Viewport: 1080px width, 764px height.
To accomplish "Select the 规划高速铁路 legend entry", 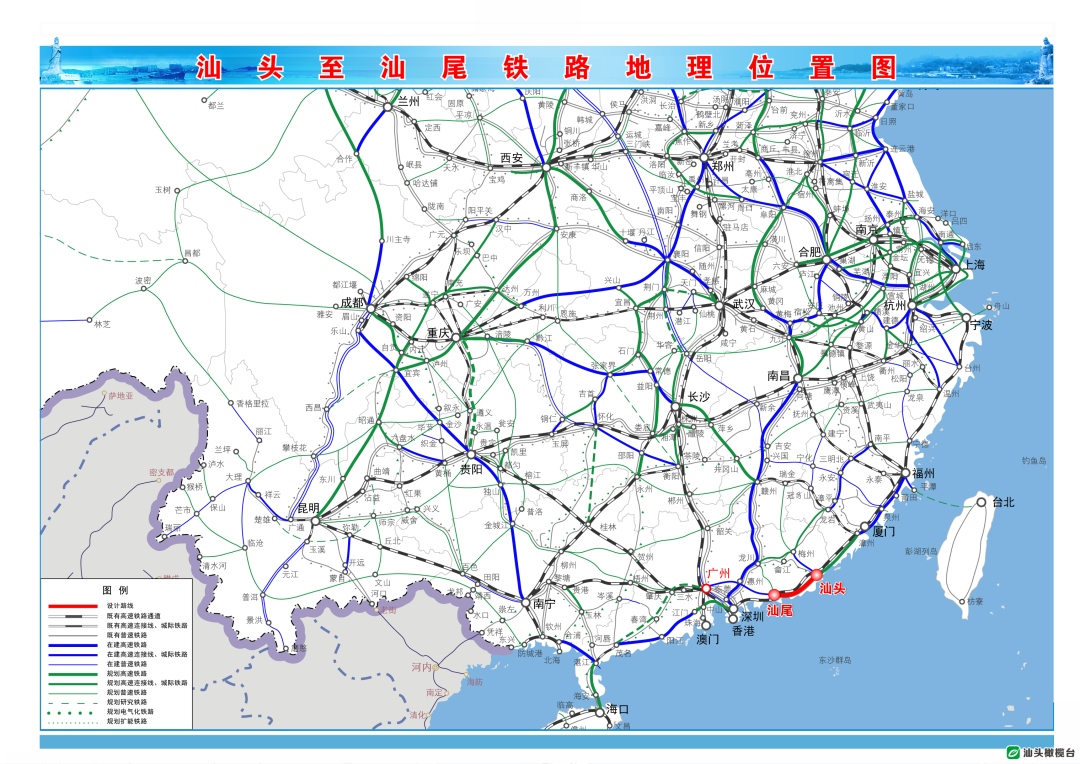I will coord(127,674).
